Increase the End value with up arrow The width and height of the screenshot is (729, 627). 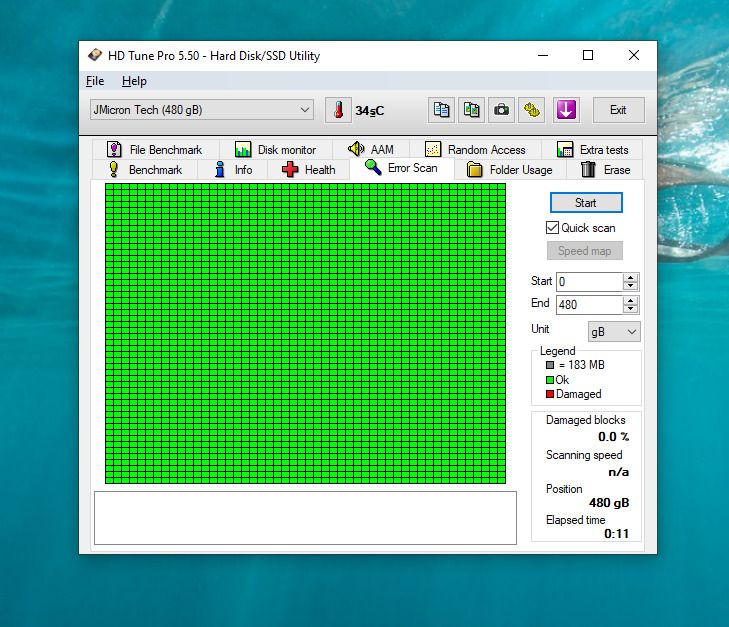[630, 301]
